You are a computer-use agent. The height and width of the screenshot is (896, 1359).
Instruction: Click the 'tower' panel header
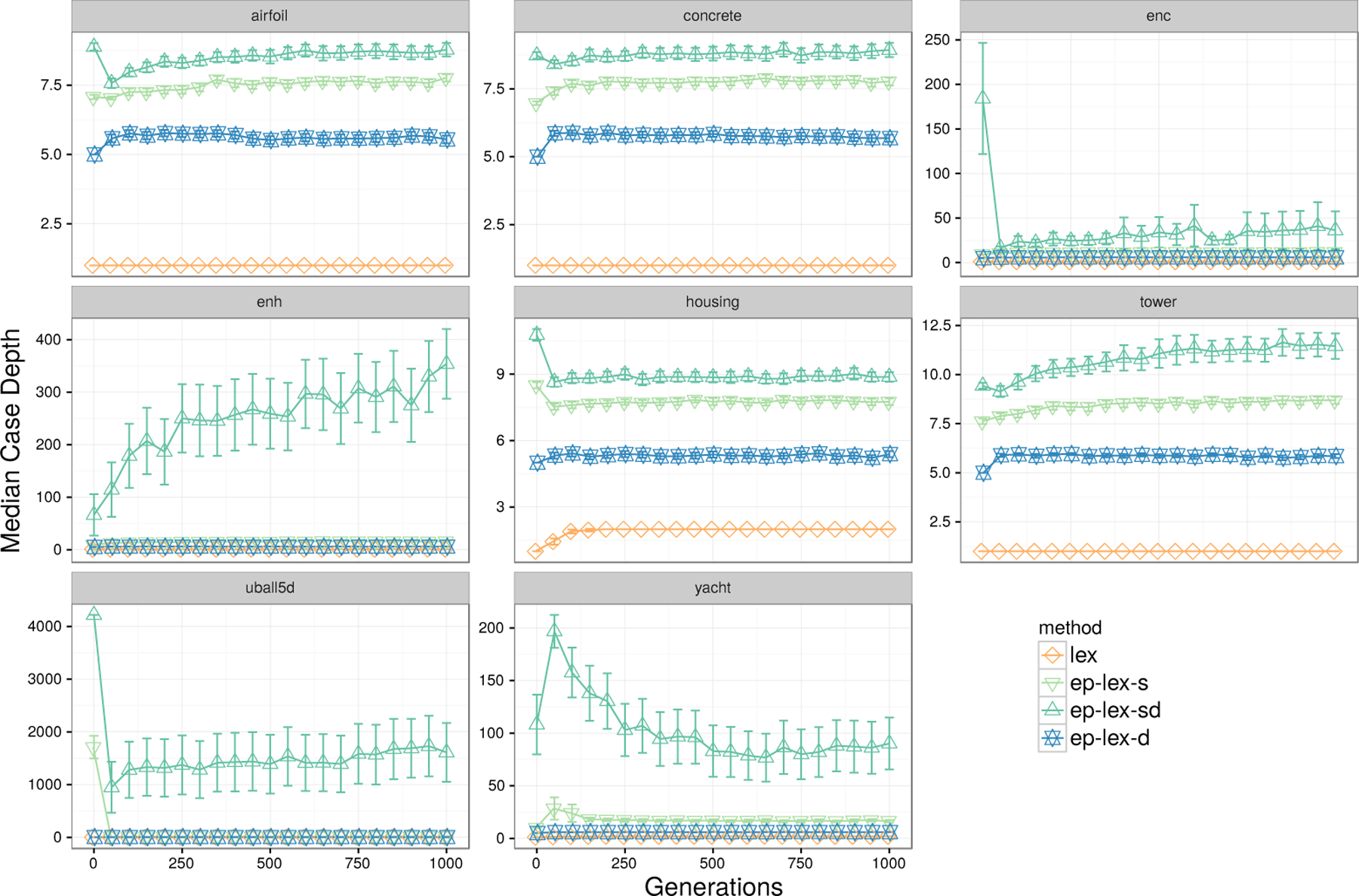1158,302
